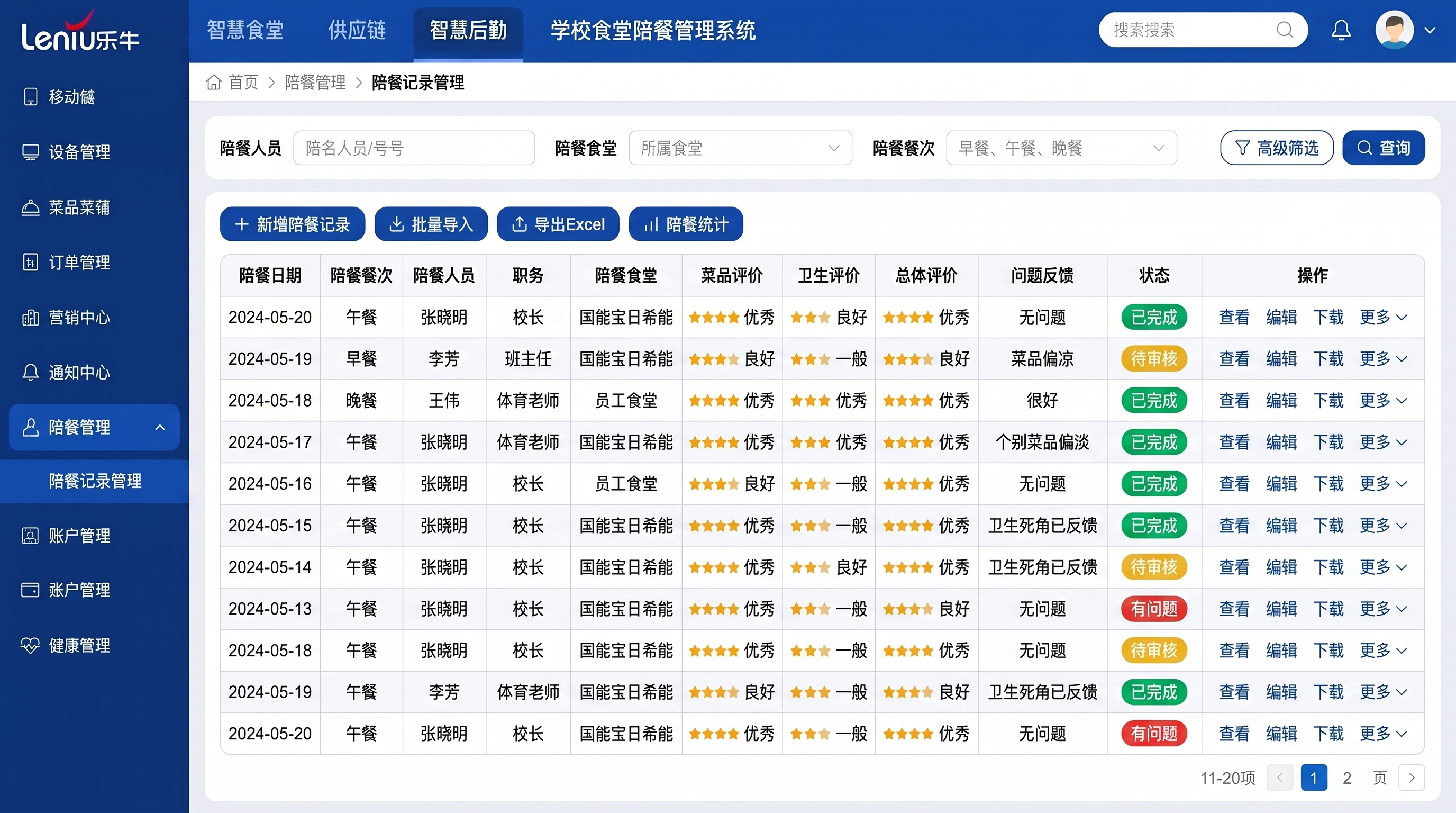Click the Leniu logo
The width and height of the screenshot is (1456, 813).
80,33
